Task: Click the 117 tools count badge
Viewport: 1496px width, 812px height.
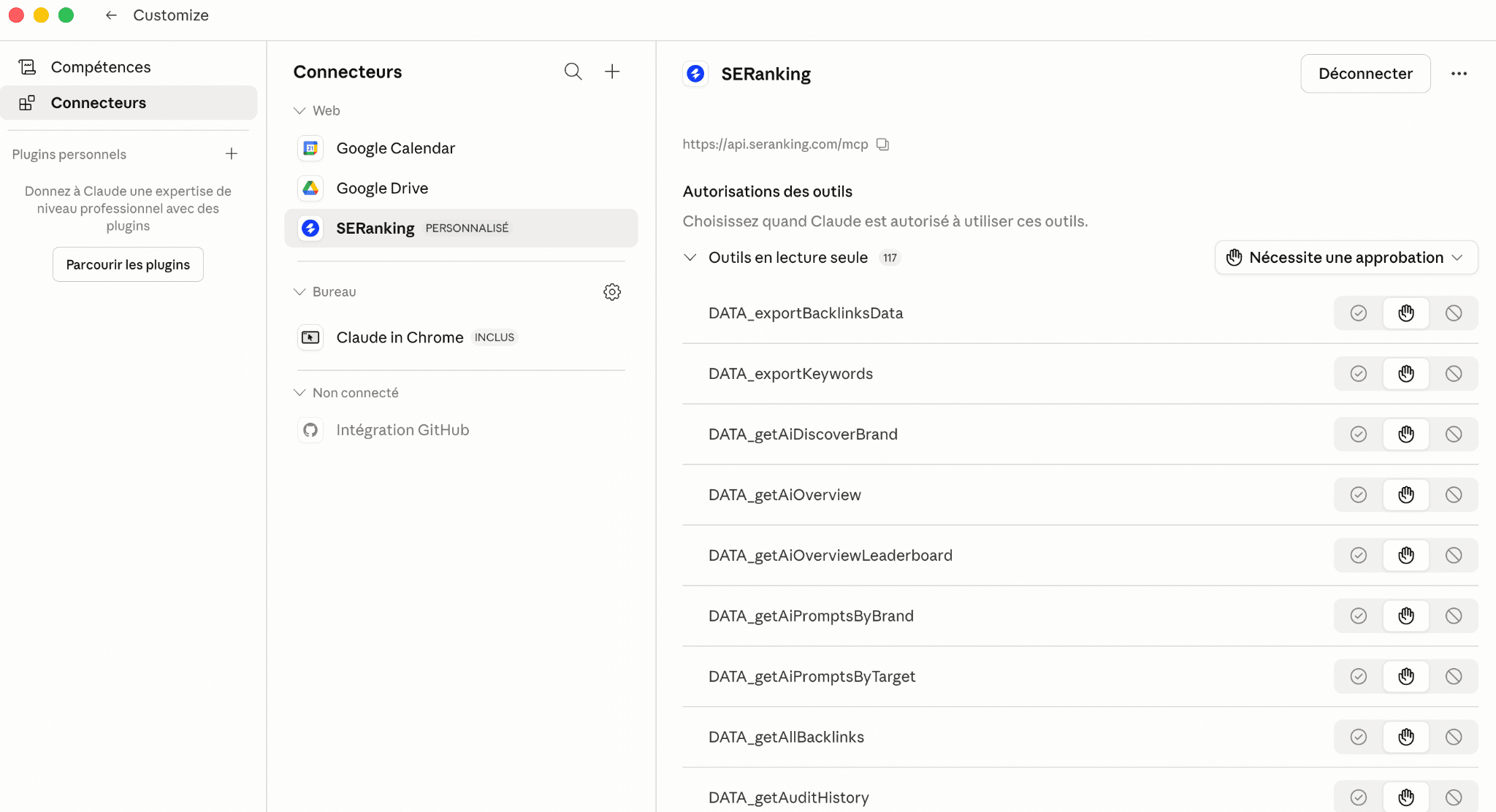Action: point(890,258)
